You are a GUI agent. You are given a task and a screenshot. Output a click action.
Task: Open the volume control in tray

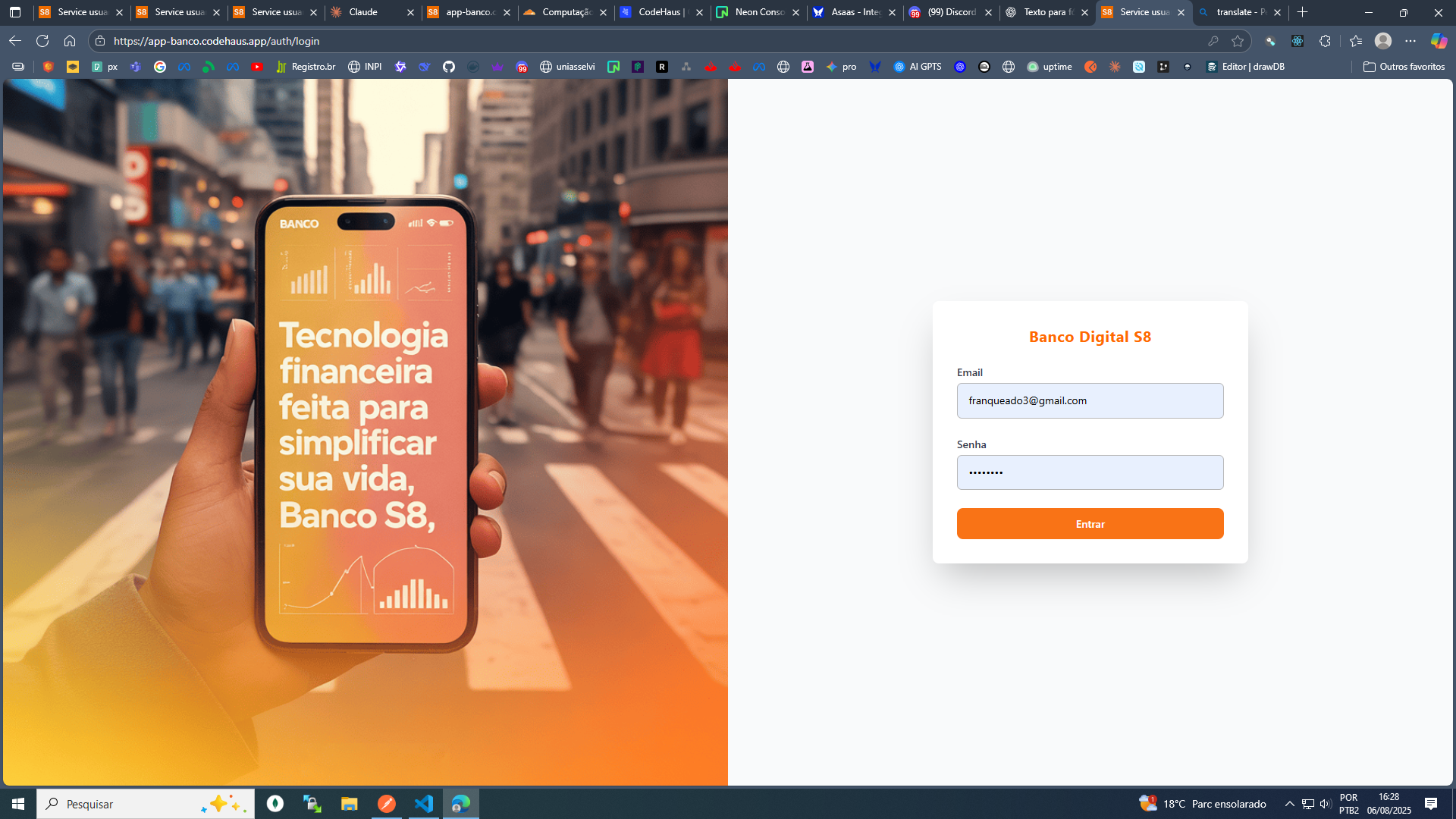pyautogui.click(x=1326, y=804)
